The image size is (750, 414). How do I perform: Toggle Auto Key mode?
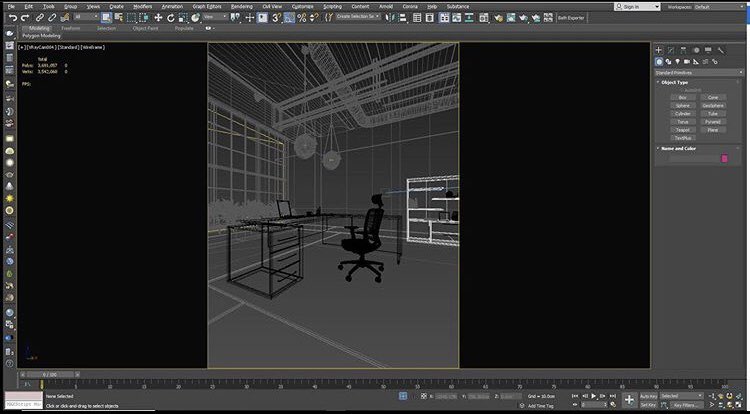click(648, 396)
